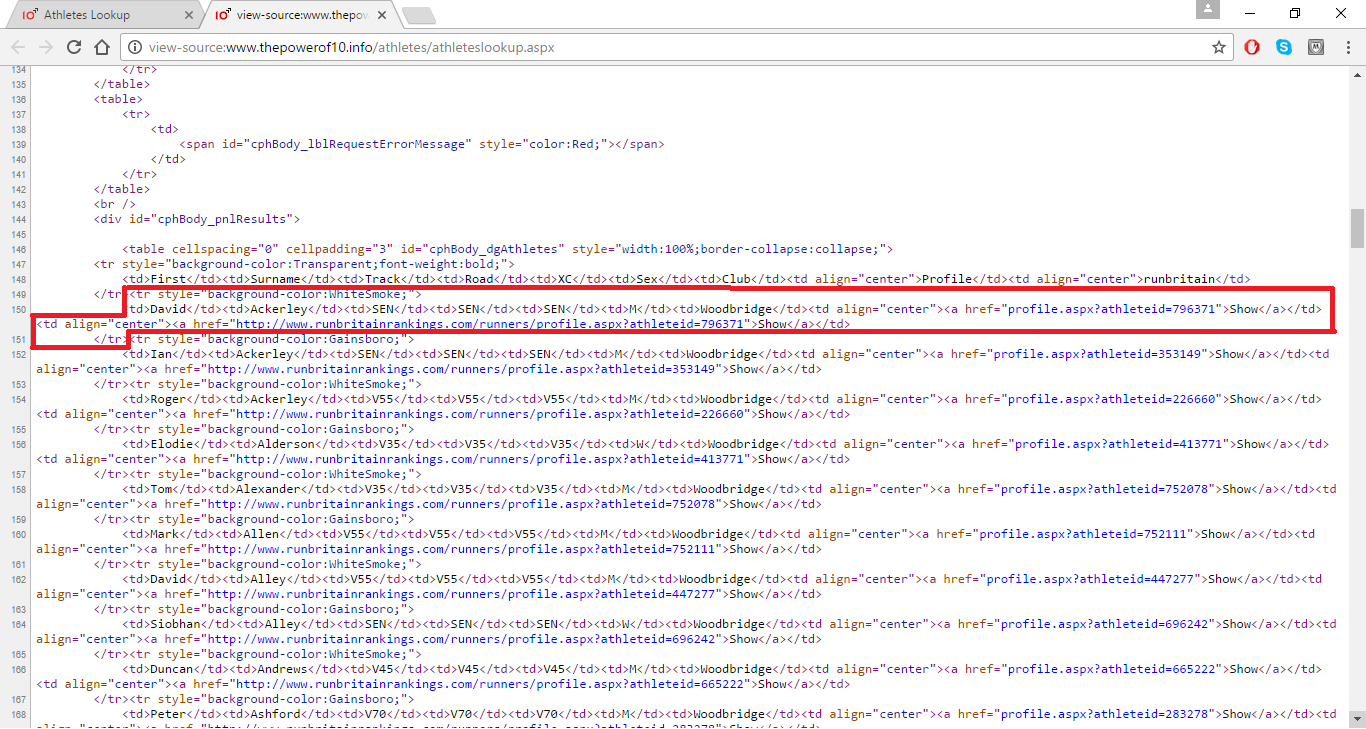Open the Skype extension icon

coord(1284,47)
